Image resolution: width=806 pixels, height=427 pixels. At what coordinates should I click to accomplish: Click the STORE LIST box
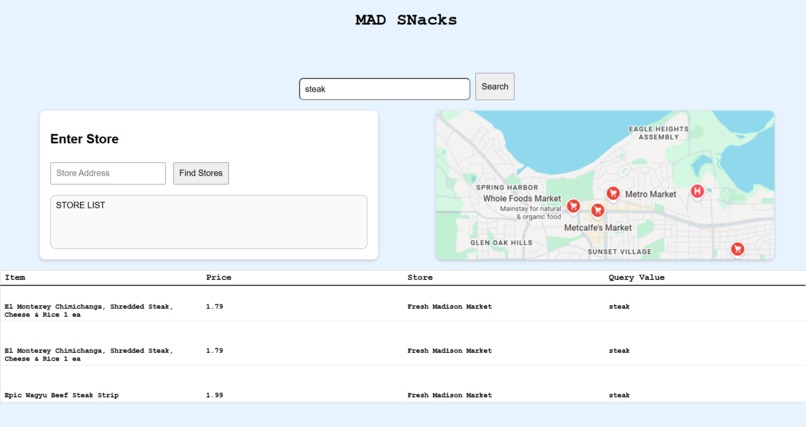[x=209, y=221]
